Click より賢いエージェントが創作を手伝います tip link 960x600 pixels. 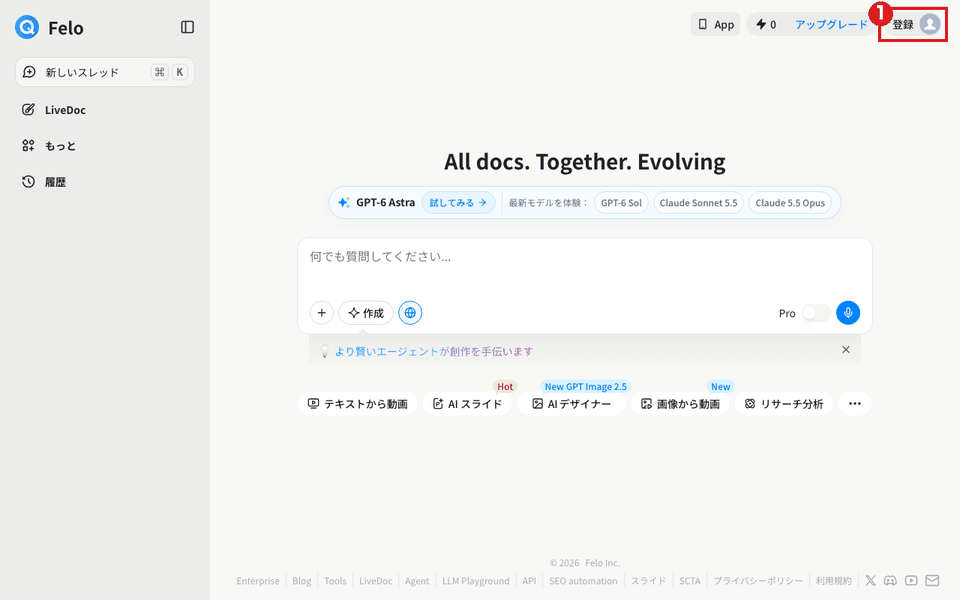[433, 351]
